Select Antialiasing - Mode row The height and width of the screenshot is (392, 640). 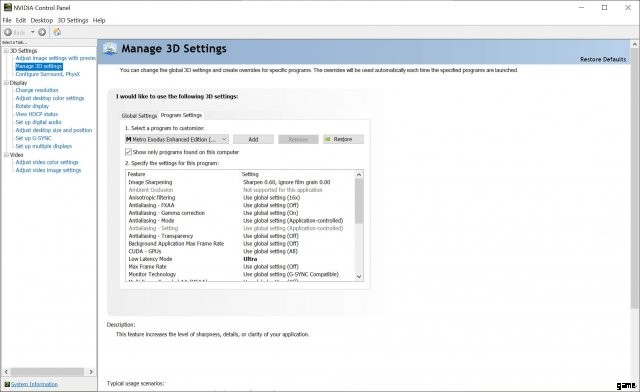tap(240, 220)
